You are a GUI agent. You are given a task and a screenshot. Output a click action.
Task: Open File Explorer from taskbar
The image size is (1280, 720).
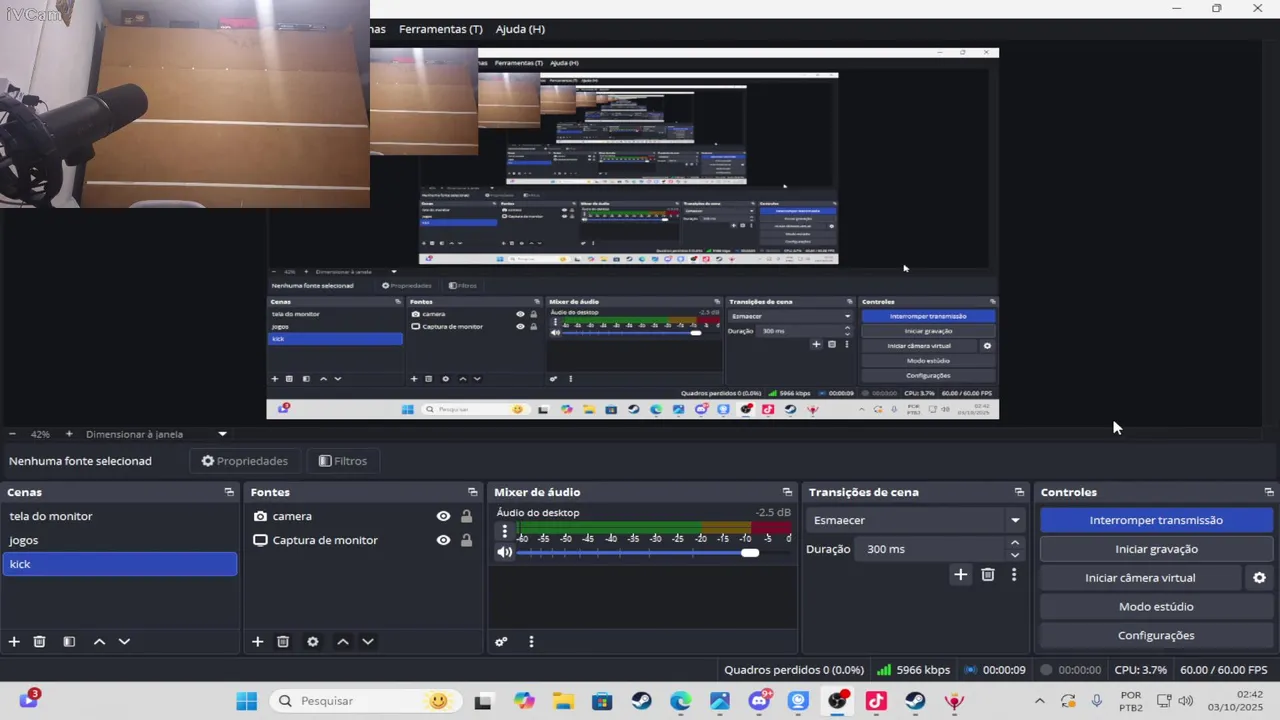[562, 701]
